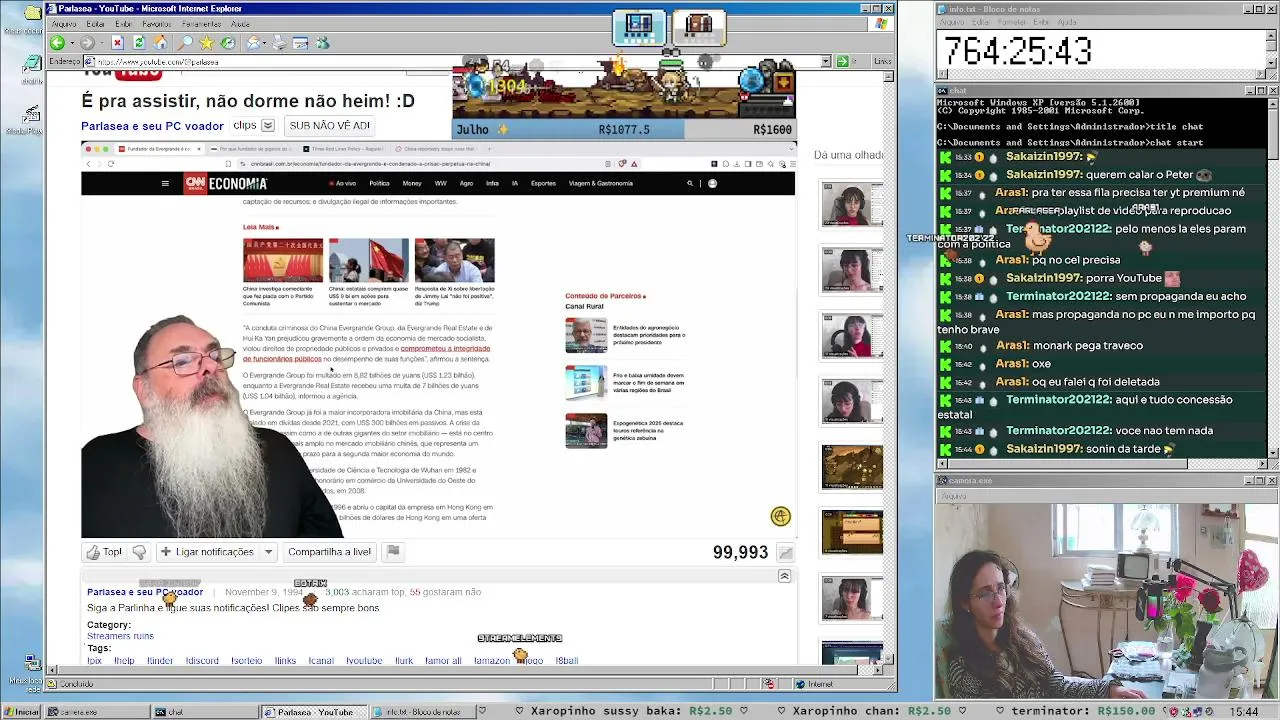Click the Internet Explorer address bar
The height and width of the screenshot is (720, 1280).
pos(450,61)
